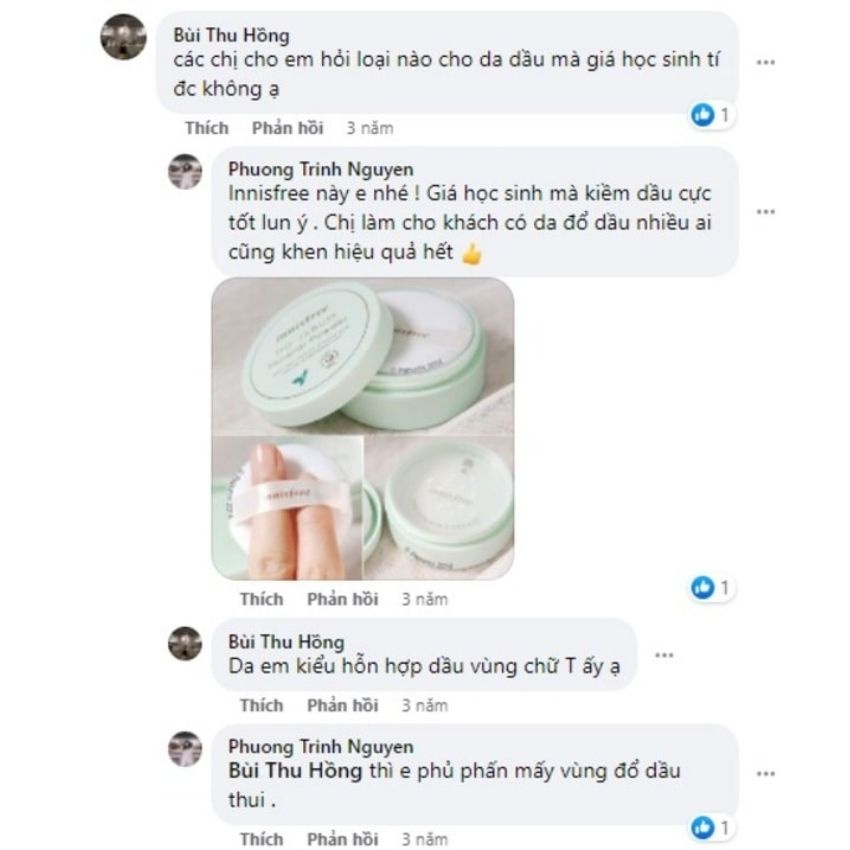Open Phuong Trinh Nguyen's profile name link
Image resolution: width=850 pixels, height=850 pixels.
(320, 168)
